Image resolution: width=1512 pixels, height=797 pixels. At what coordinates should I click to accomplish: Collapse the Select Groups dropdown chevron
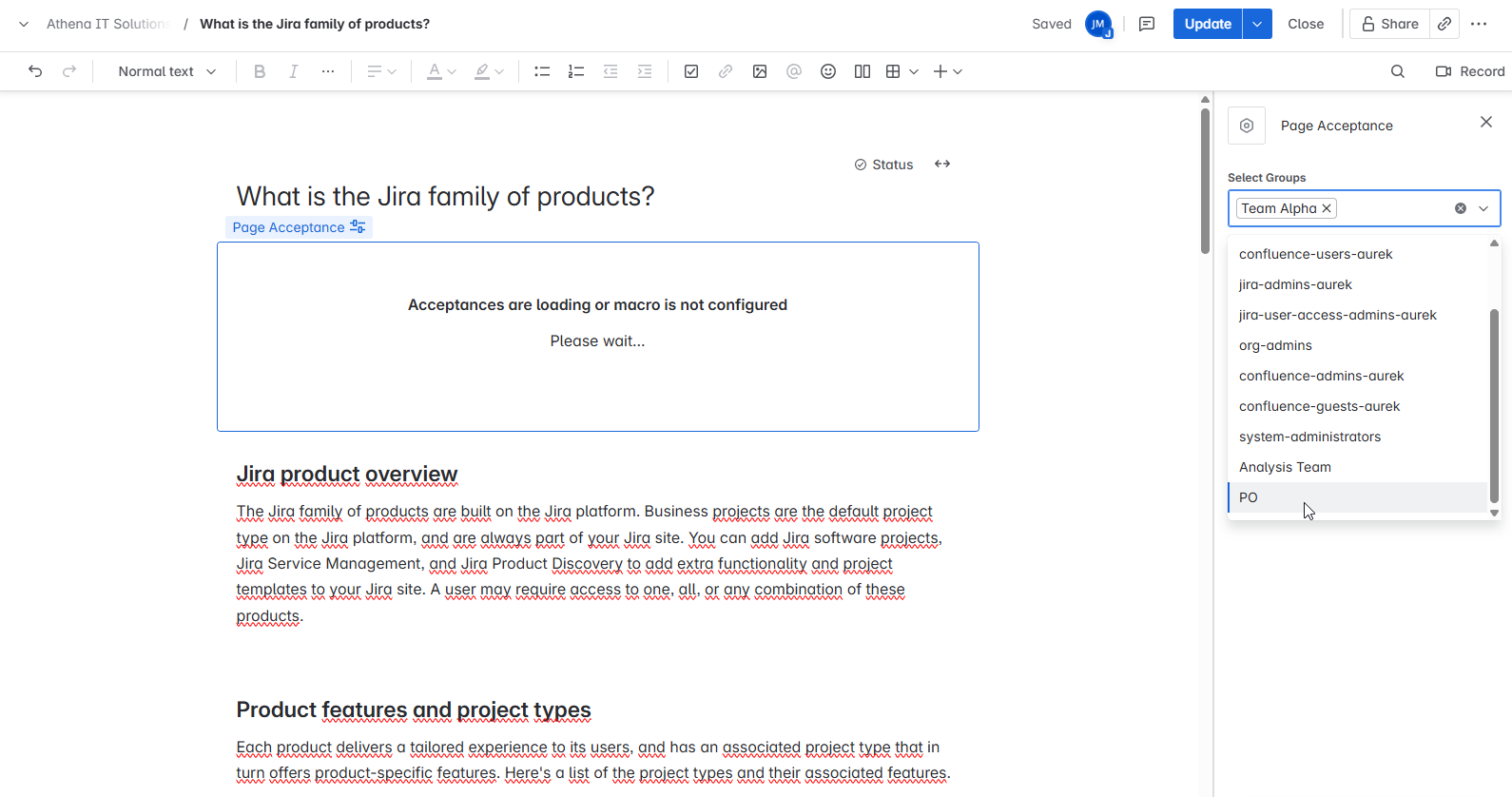pos(1483,208)
